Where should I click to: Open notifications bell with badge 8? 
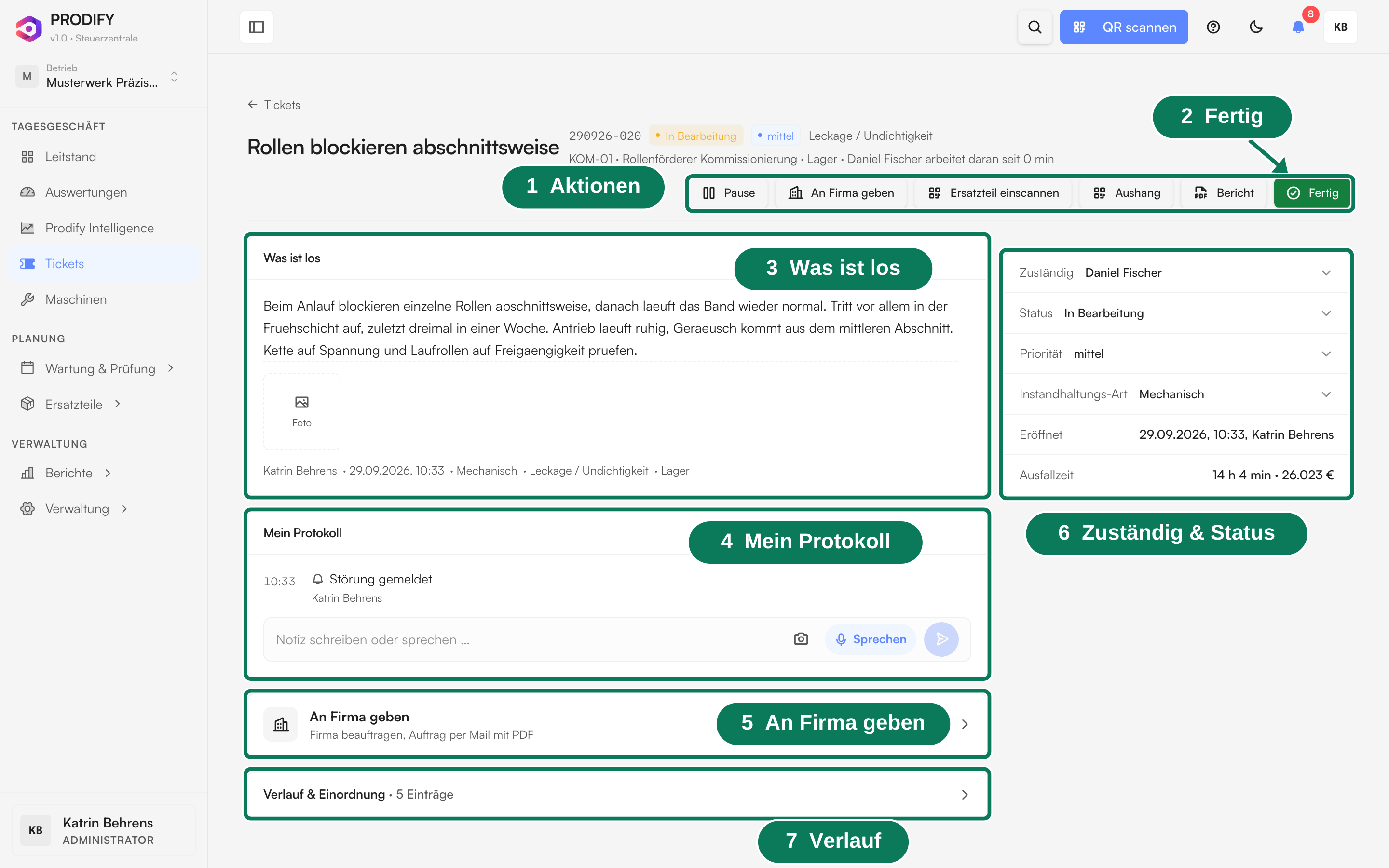[1298, 27]
